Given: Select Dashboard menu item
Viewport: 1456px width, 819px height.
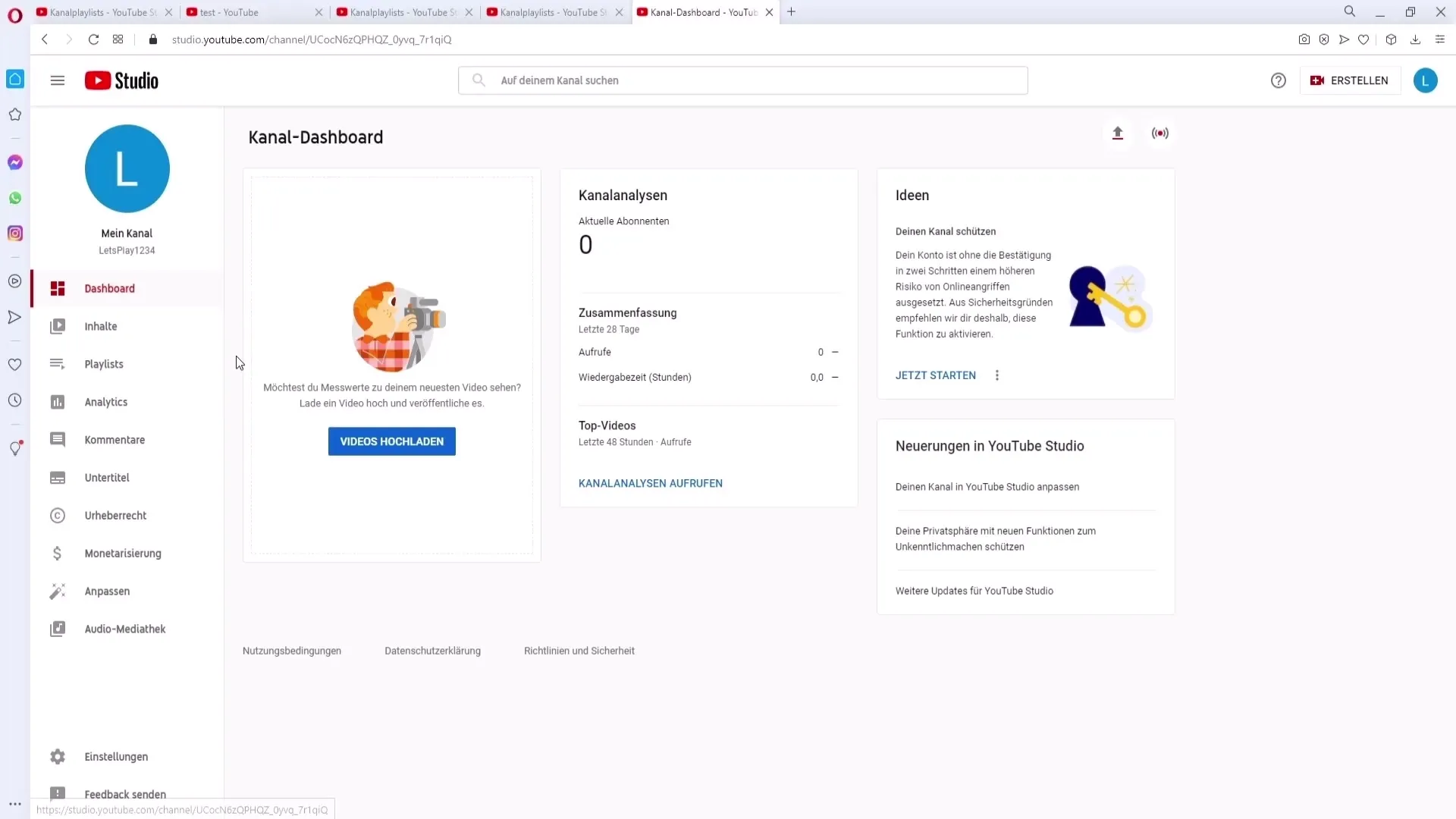Looking at the screenshot, I should pos(109,288).
